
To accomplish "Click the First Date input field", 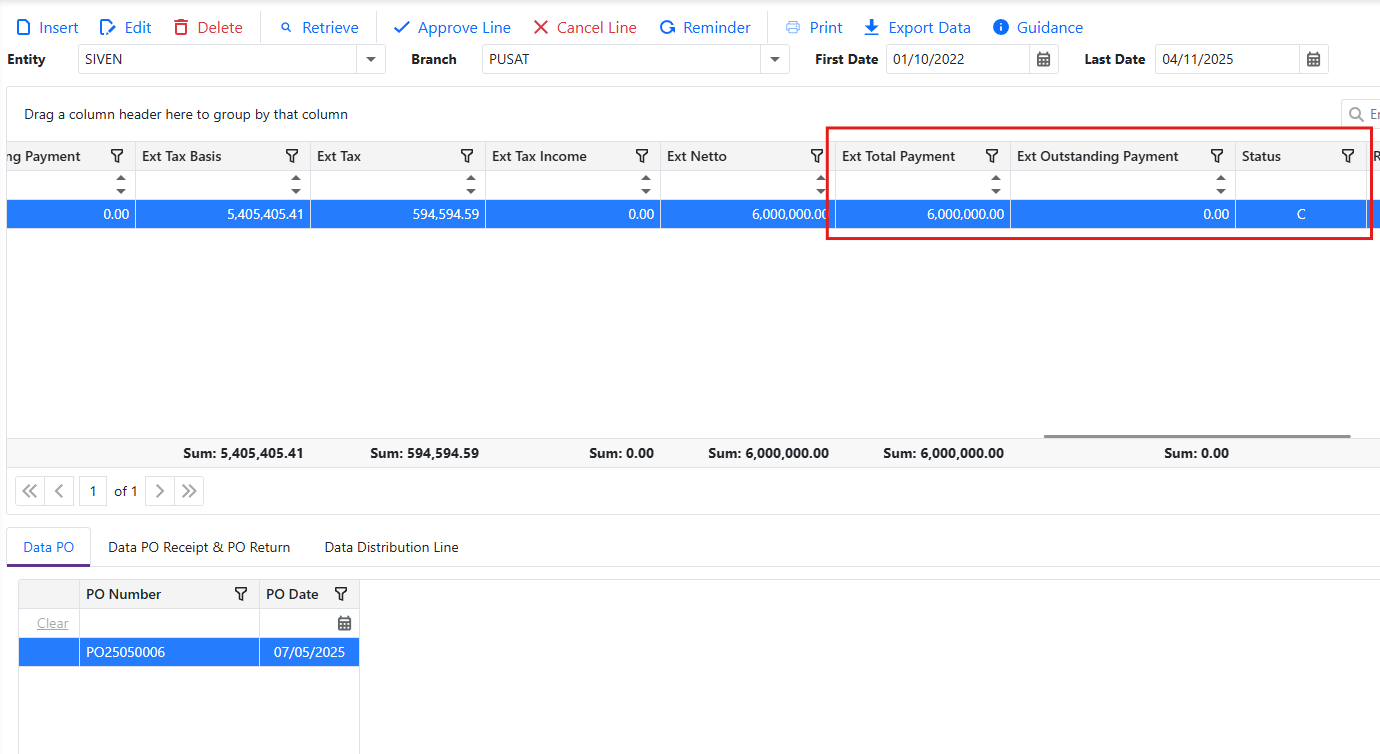I will [x=958, y=59].
